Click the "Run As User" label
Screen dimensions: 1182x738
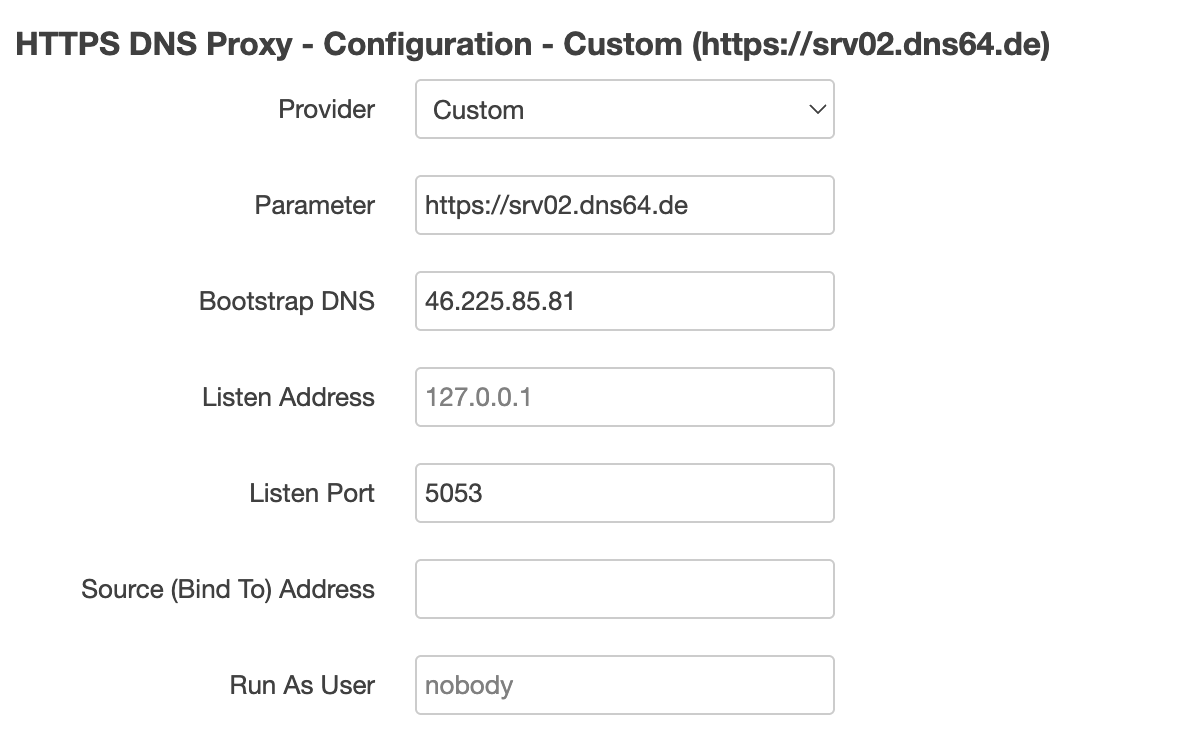(302, 685)
